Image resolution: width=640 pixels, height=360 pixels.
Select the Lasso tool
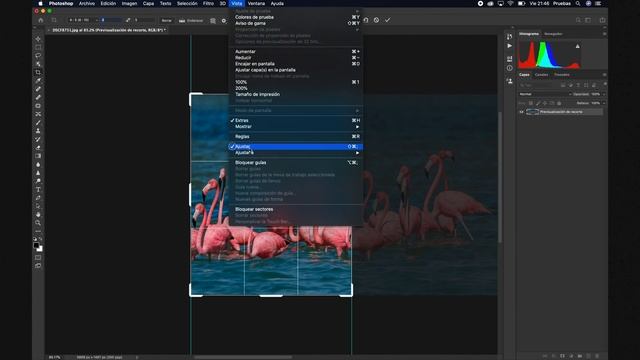point(38,56)
